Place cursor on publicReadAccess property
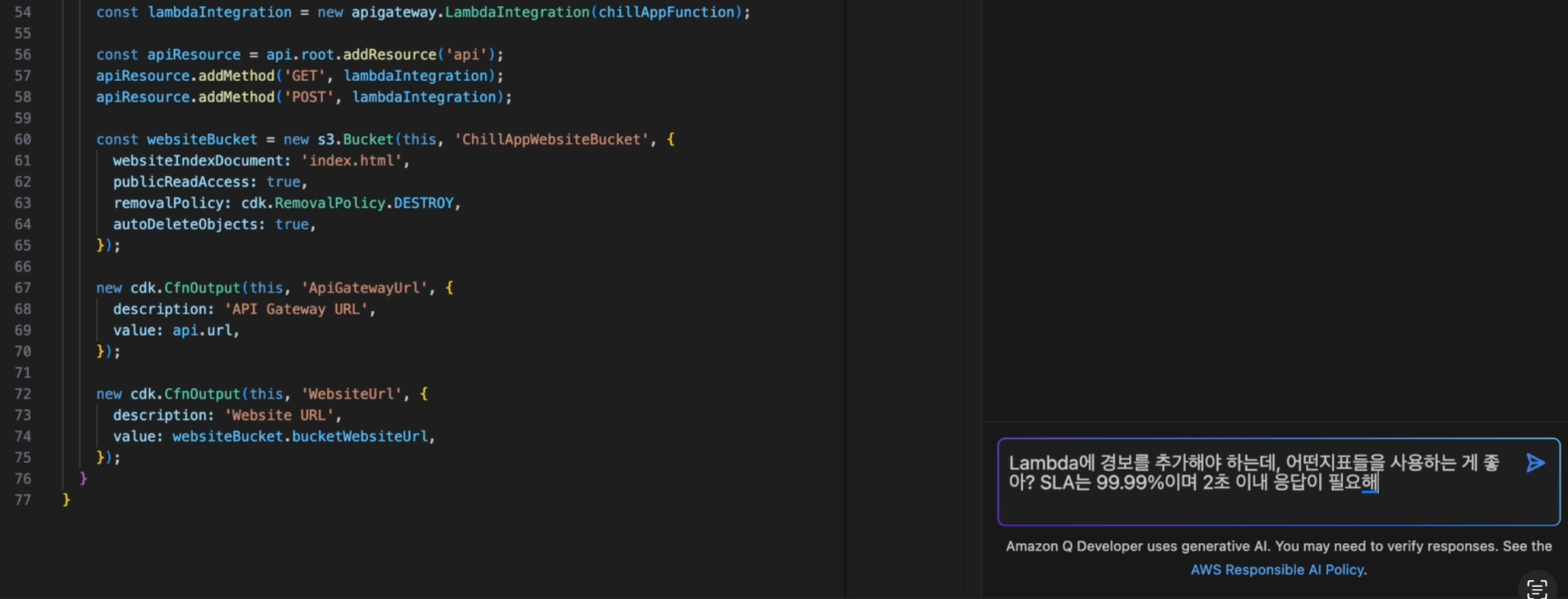The width and height of the screenshot is (1568, 599). pos(181,182)
